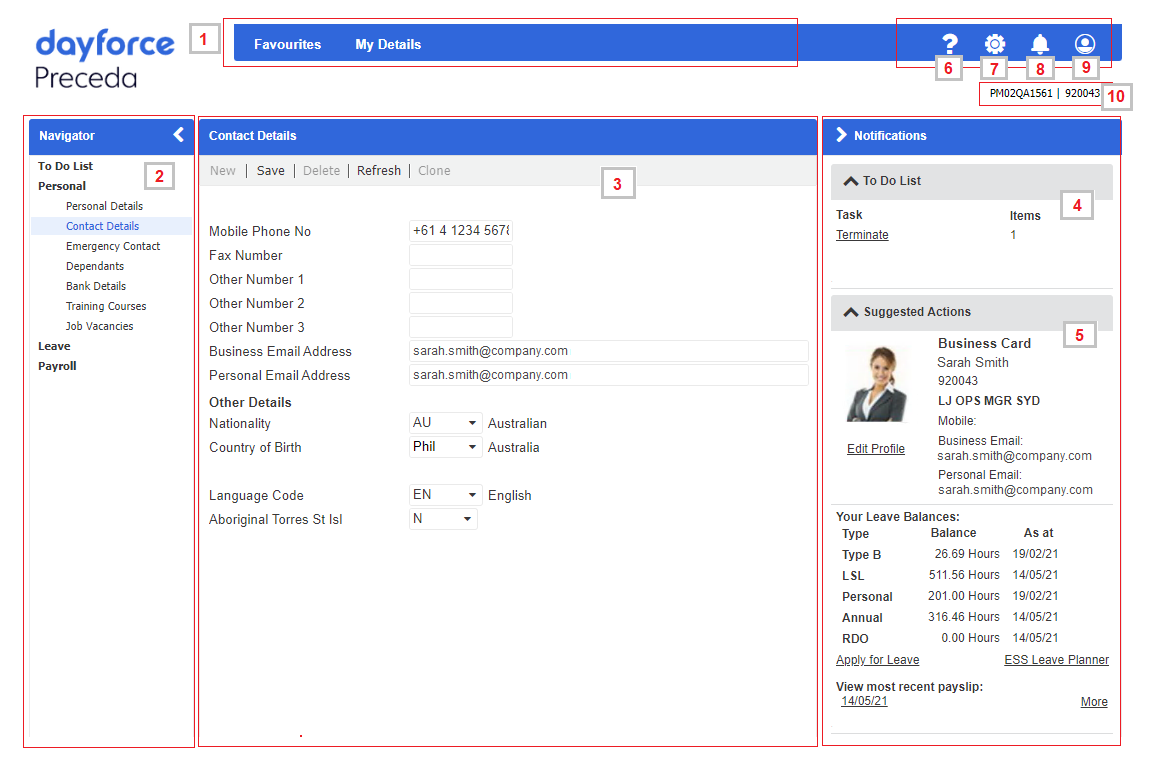Open the Help question mark icon
The width and height of the screenshot is (1150, 770).
point(950,44)
